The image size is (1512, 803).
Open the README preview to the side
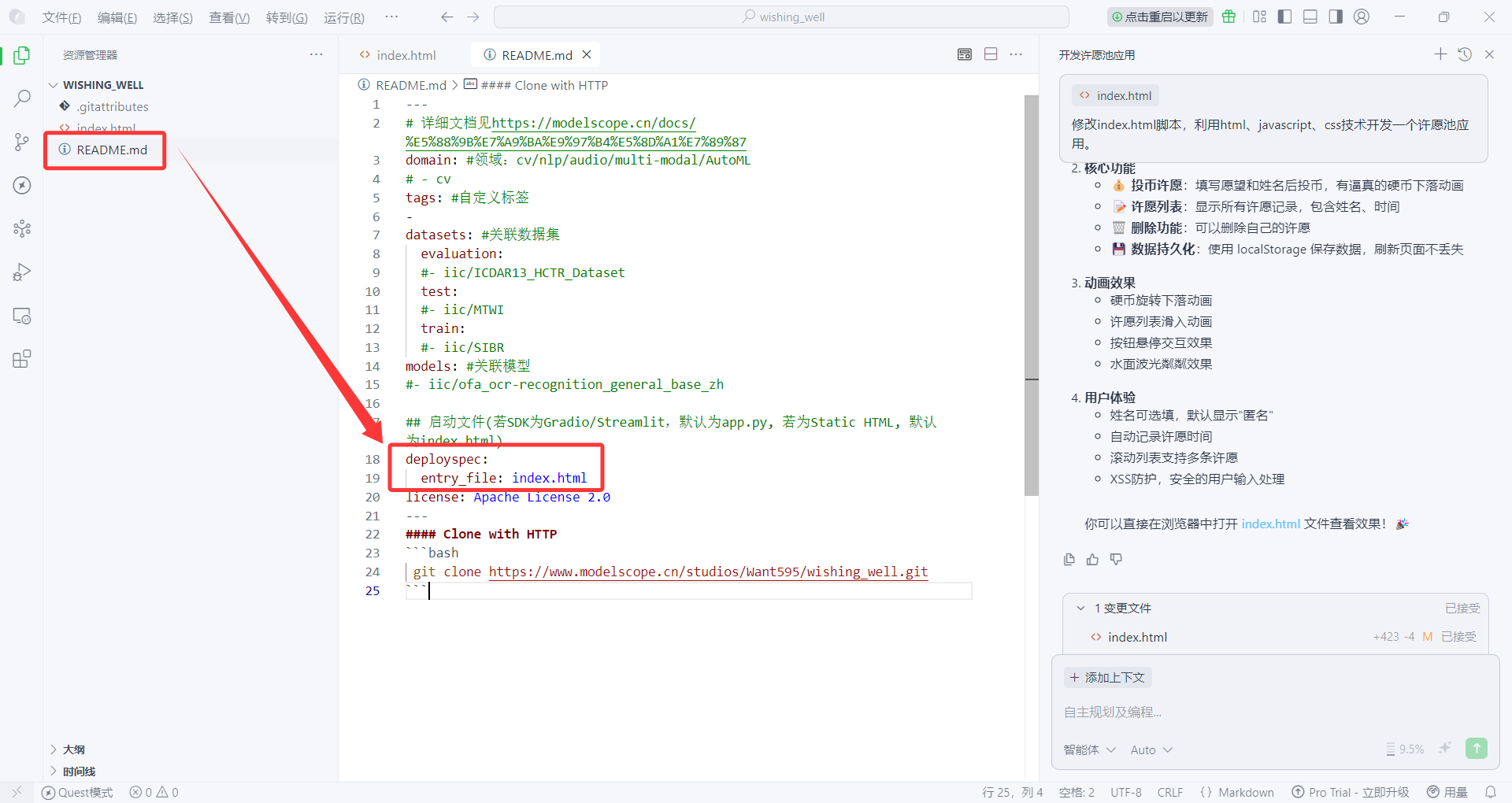click(965, 54)
